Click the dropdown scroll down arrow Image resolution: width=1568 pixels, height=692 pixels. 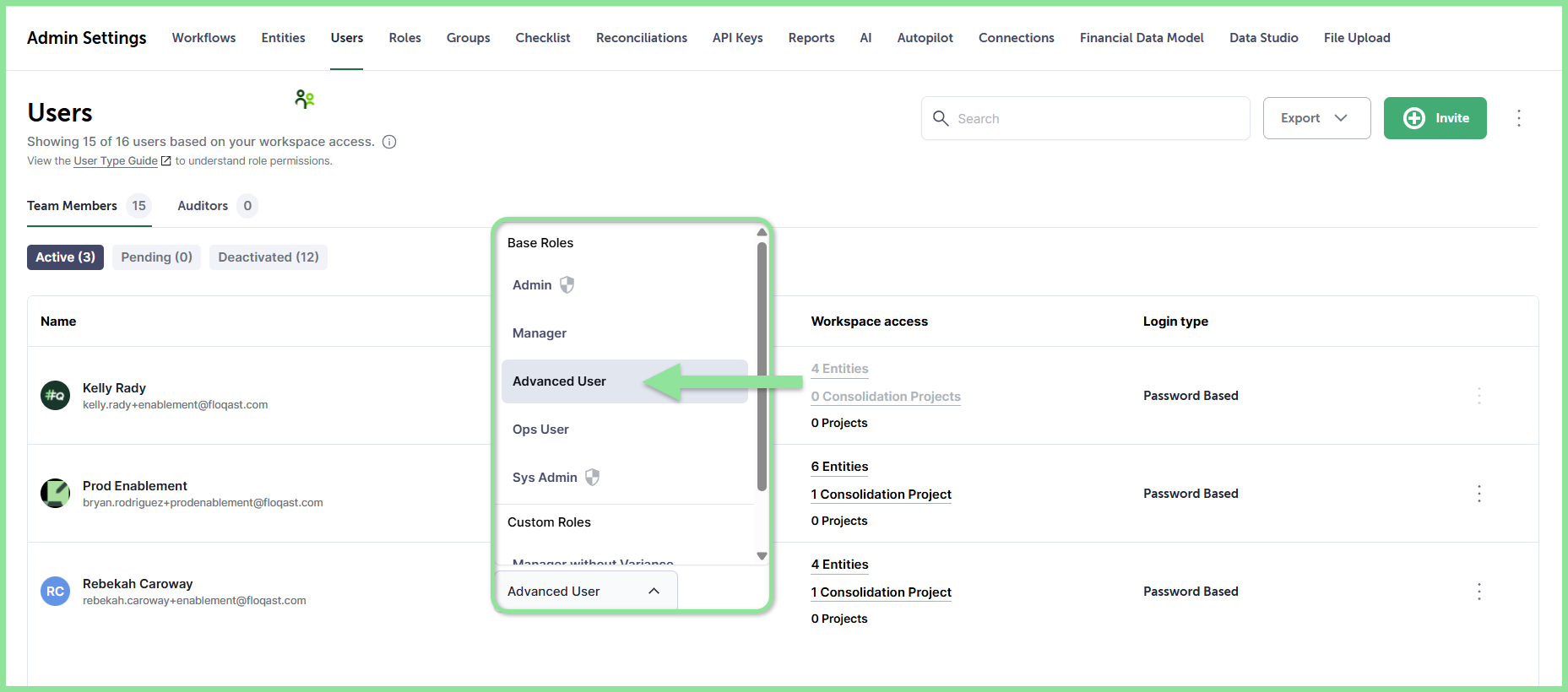click(x=762, y=556)
